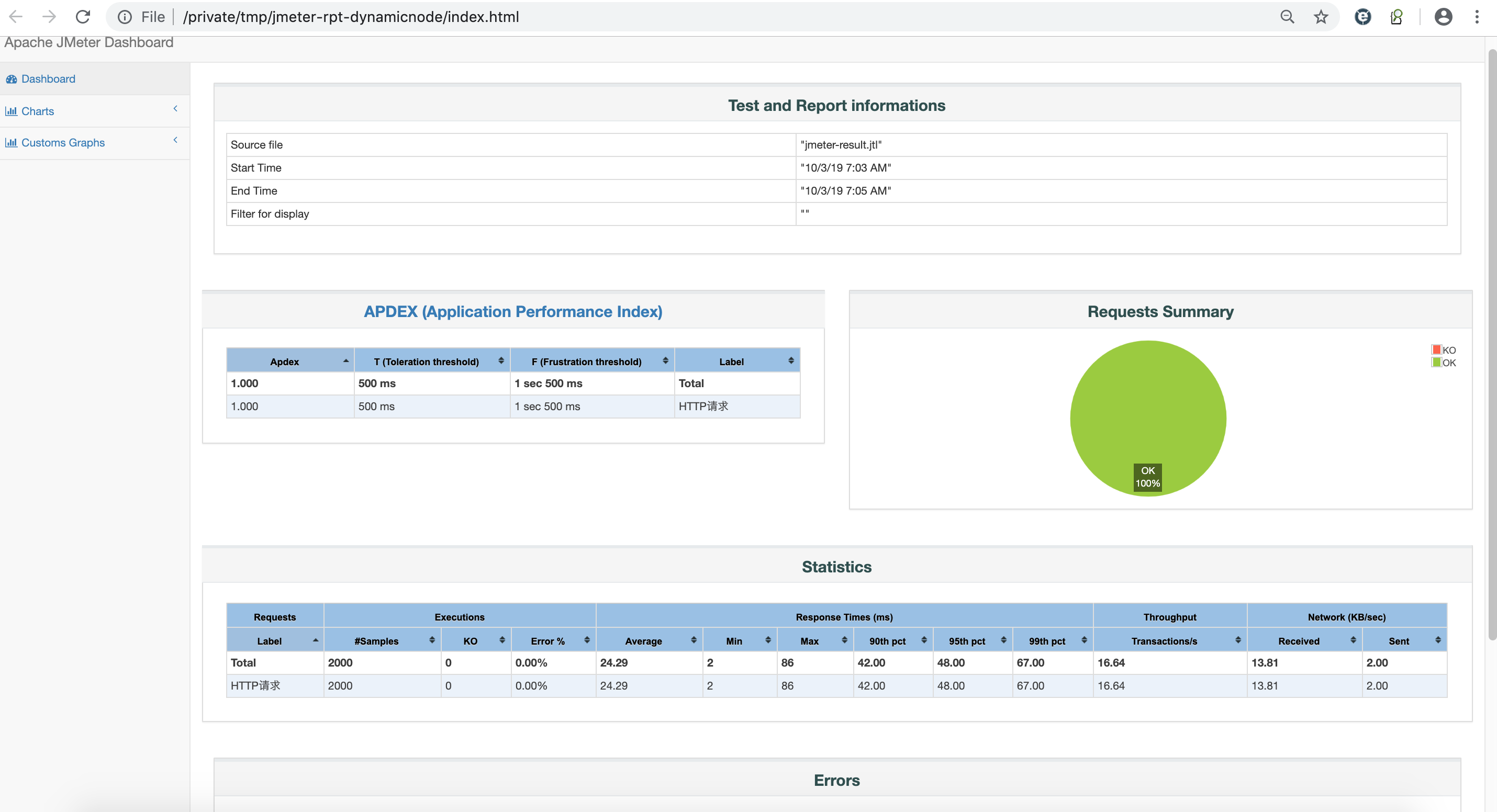Click the Charts bar-chart icon
1497x812 pixels.
11,111
